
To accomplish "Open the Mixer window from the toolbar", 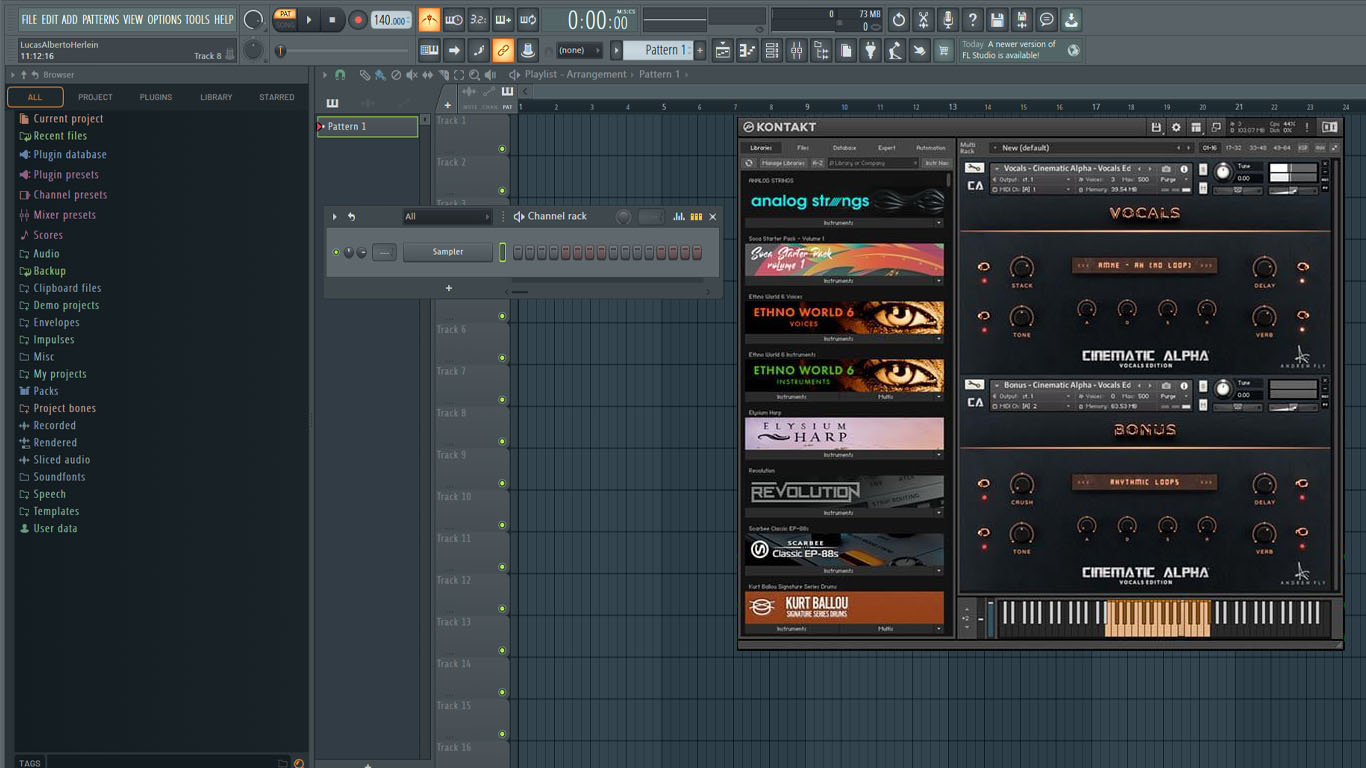I will [797, 51].
